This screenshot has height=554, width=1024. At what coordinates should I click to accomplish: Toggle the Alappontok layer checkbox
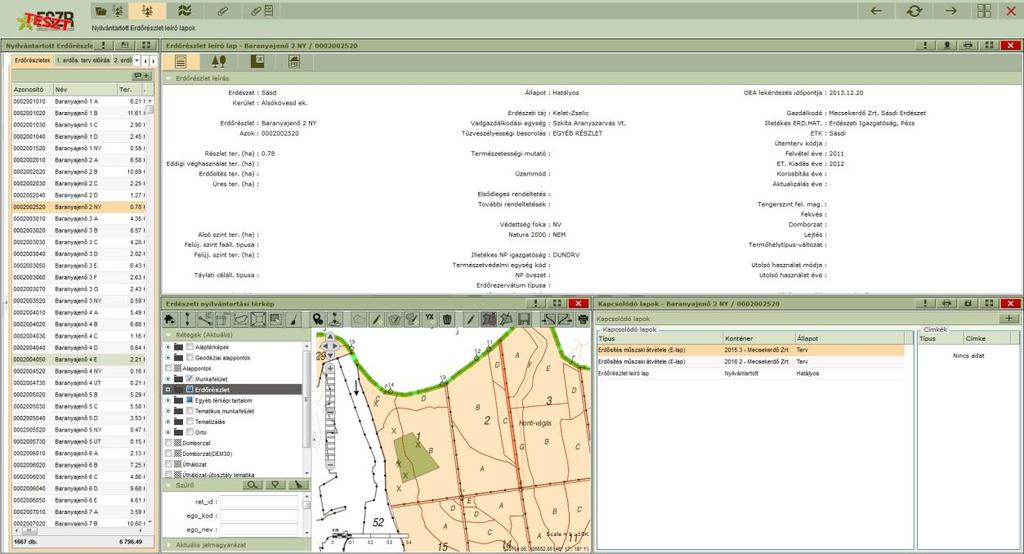(x=168, y=368)
